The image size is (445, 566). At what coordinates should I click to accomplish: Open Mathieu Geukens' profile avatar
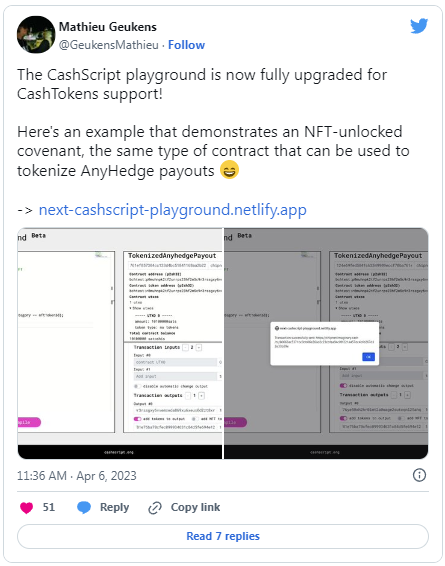pos(36,35)
